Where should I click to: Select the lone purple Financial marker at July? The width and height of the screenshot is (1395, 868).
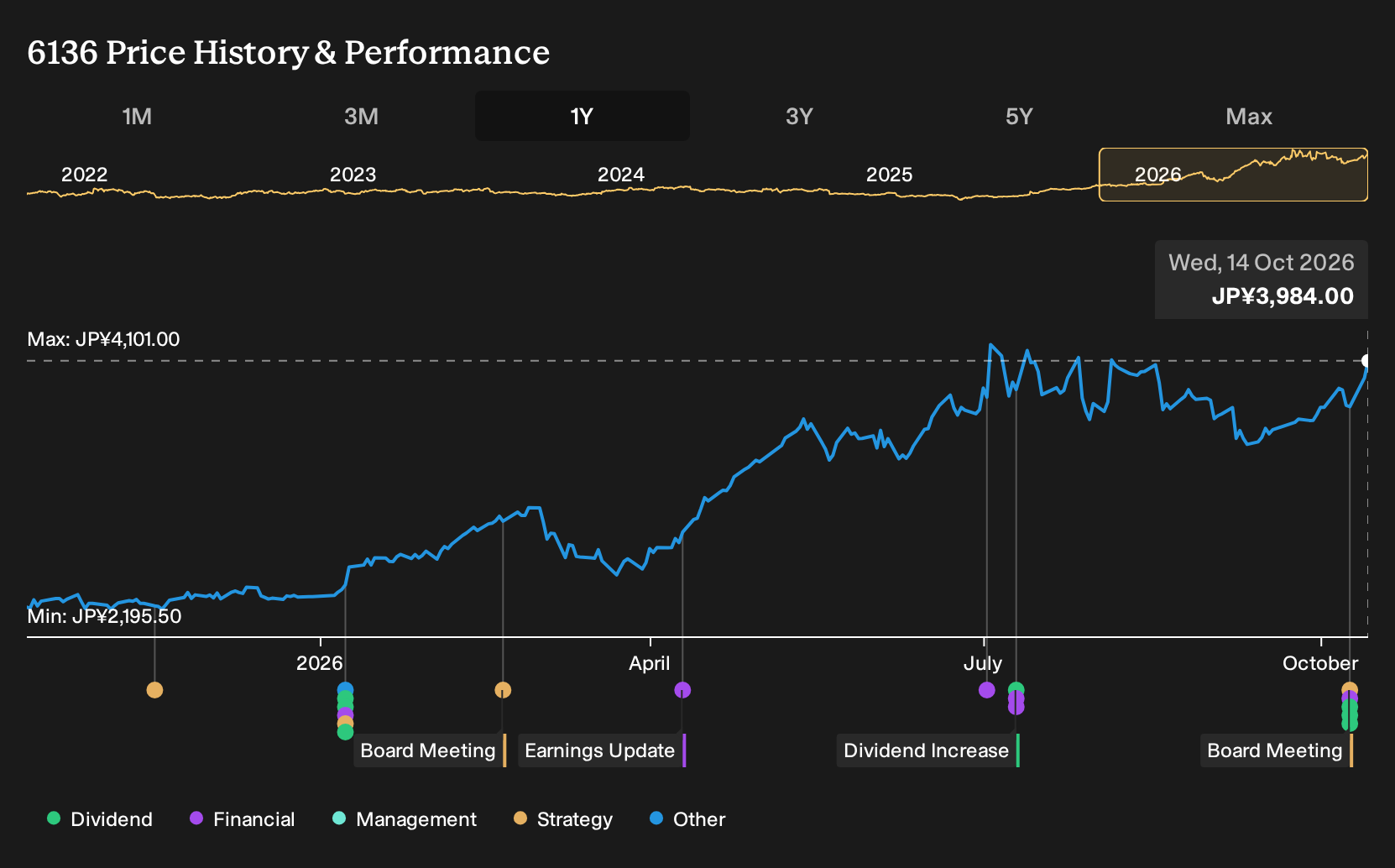[987, 690]
